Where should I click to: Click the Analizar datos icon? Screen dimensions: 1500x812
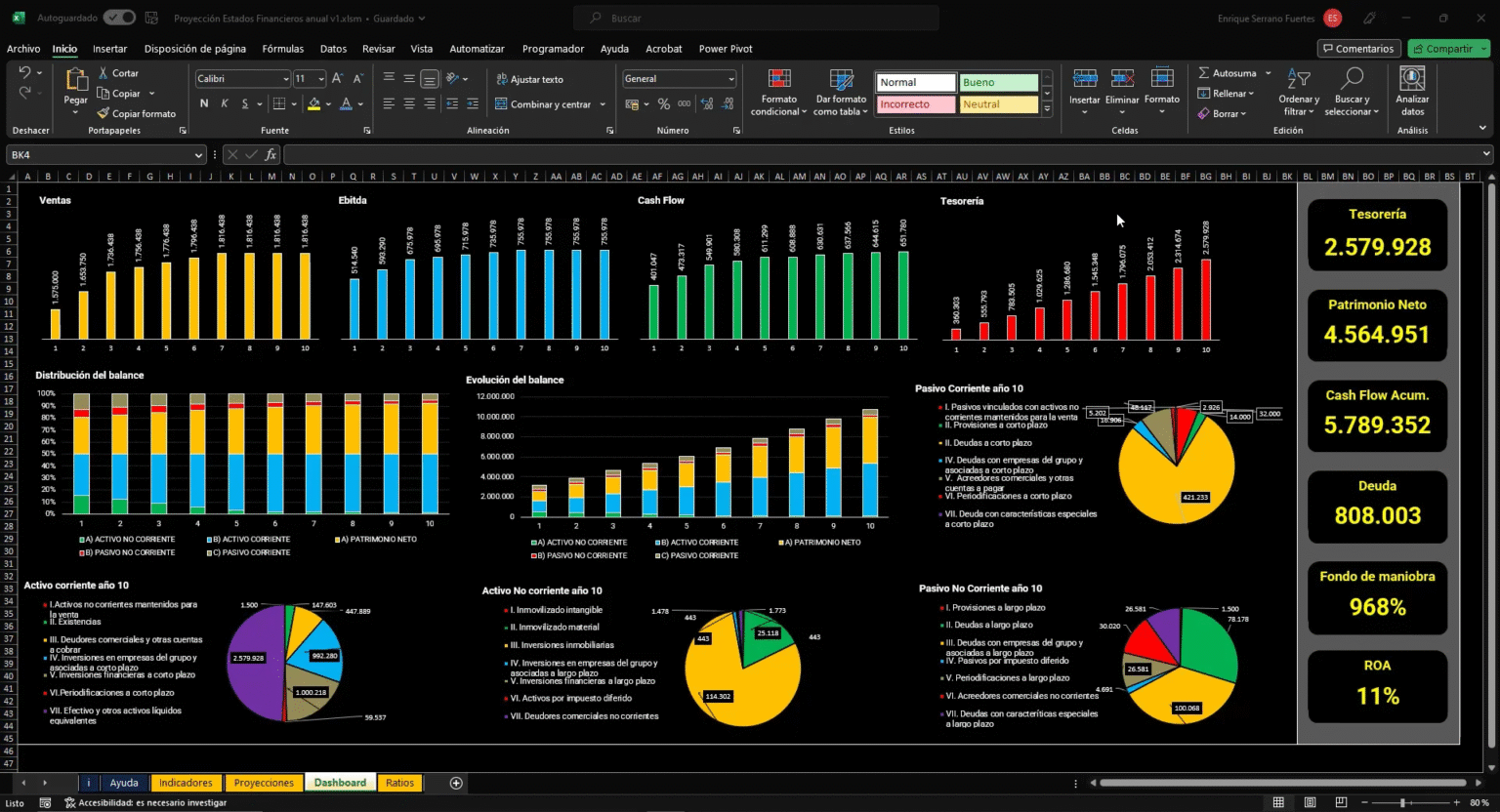[1412, 80]
